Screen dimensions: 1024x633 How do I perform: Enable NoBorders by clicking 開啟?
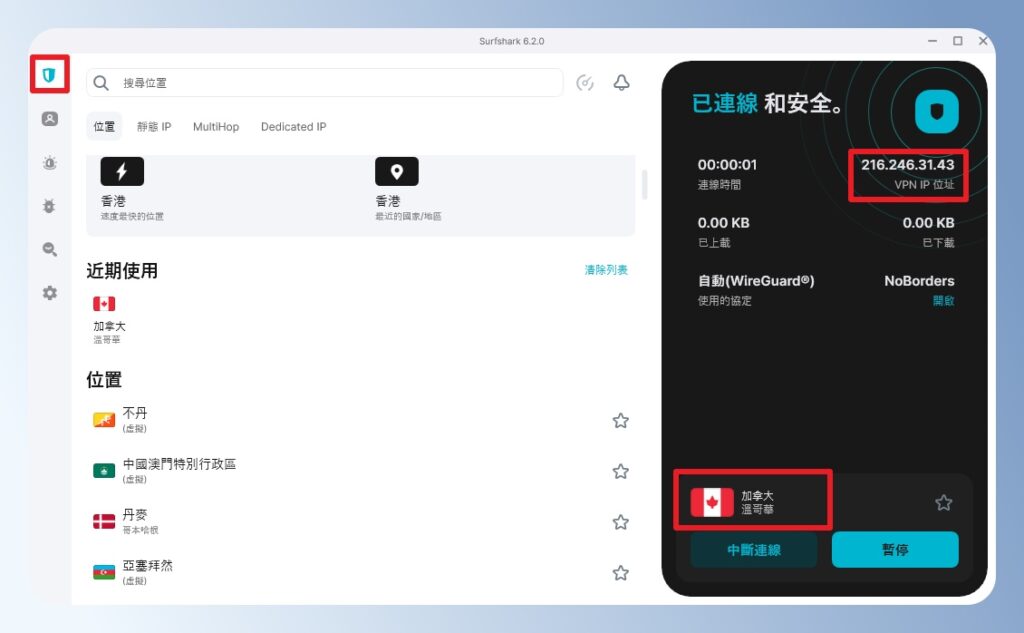[944, 300]
